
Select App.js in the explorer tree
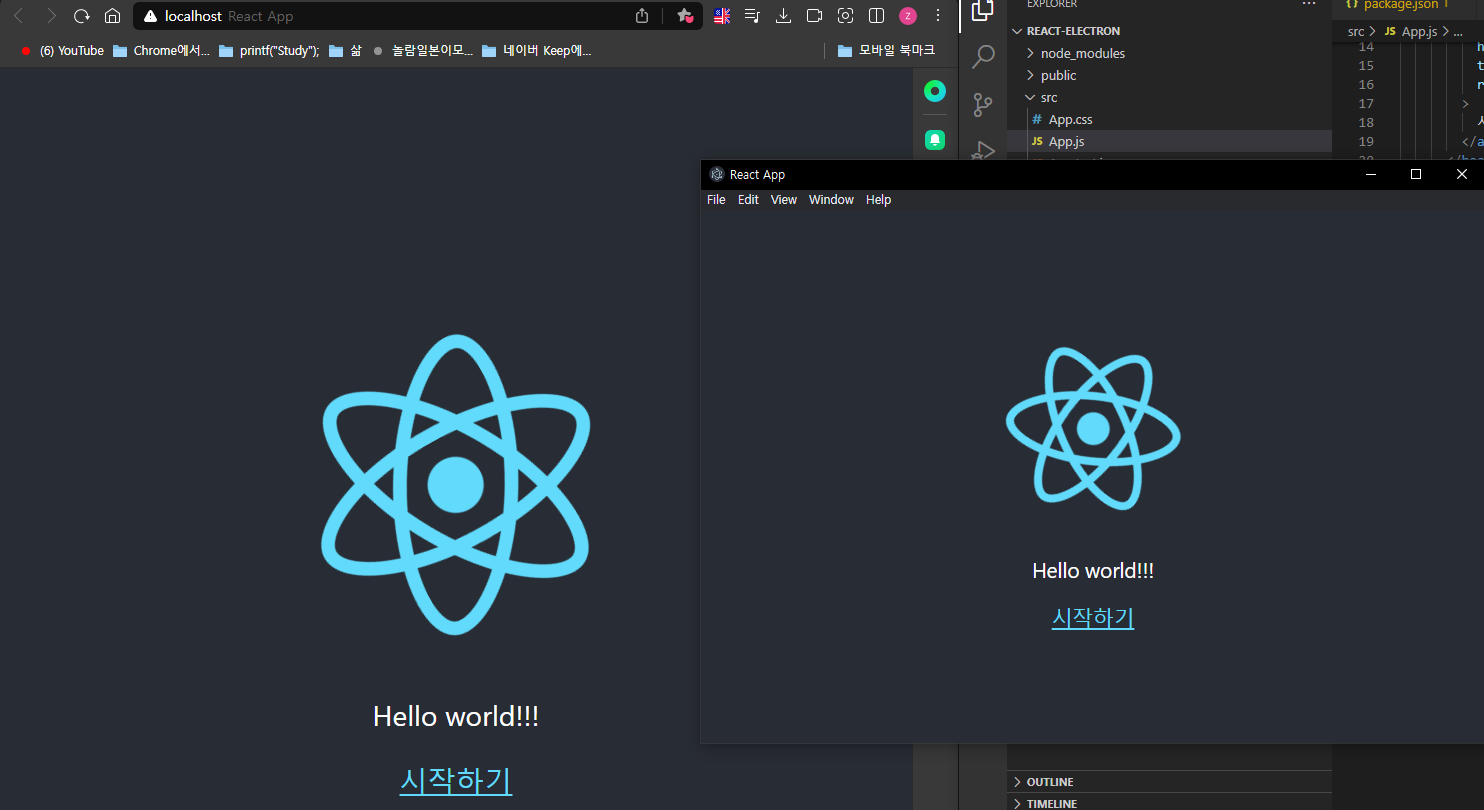pyautogui.click(x=1170, y=141)
